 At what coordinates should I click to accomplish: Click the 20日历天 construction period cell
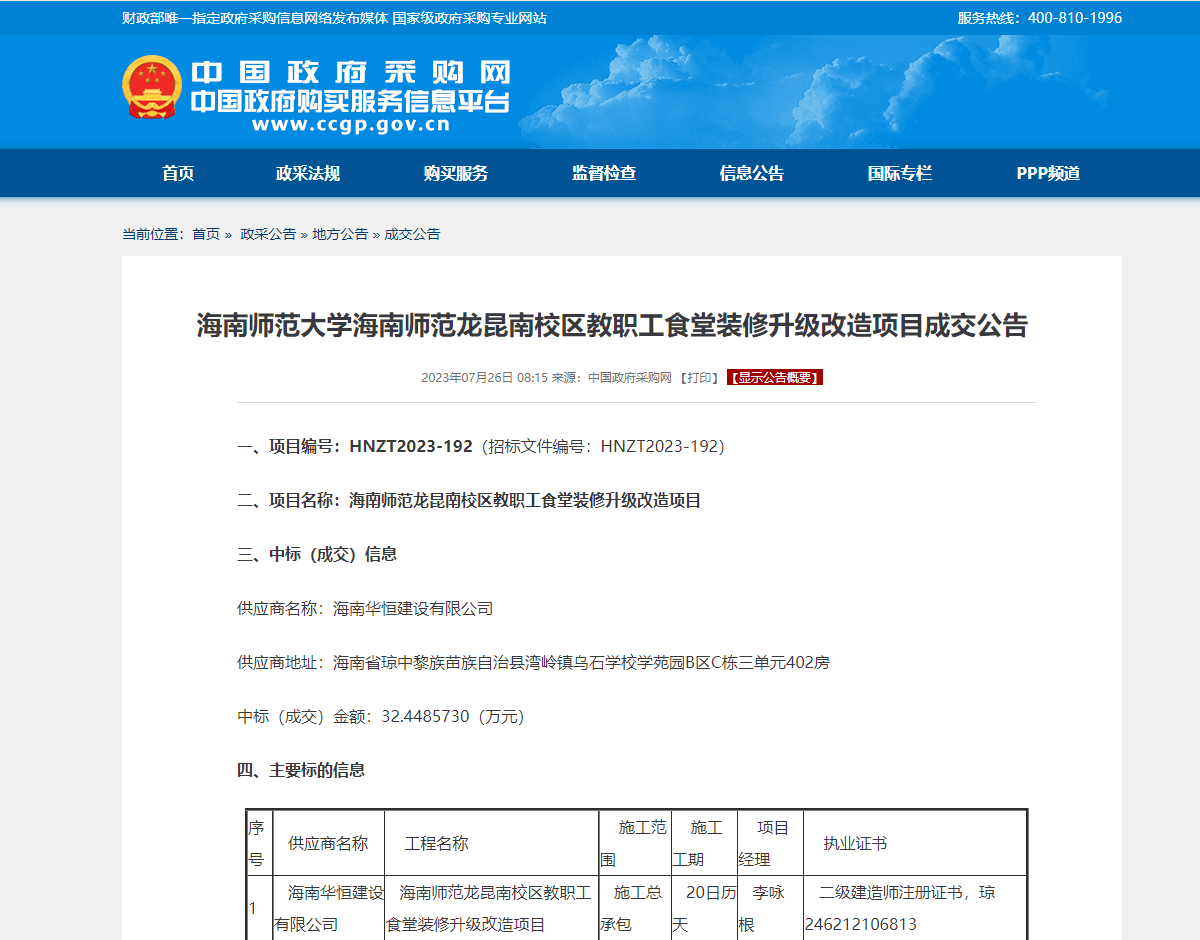[704, 908]
